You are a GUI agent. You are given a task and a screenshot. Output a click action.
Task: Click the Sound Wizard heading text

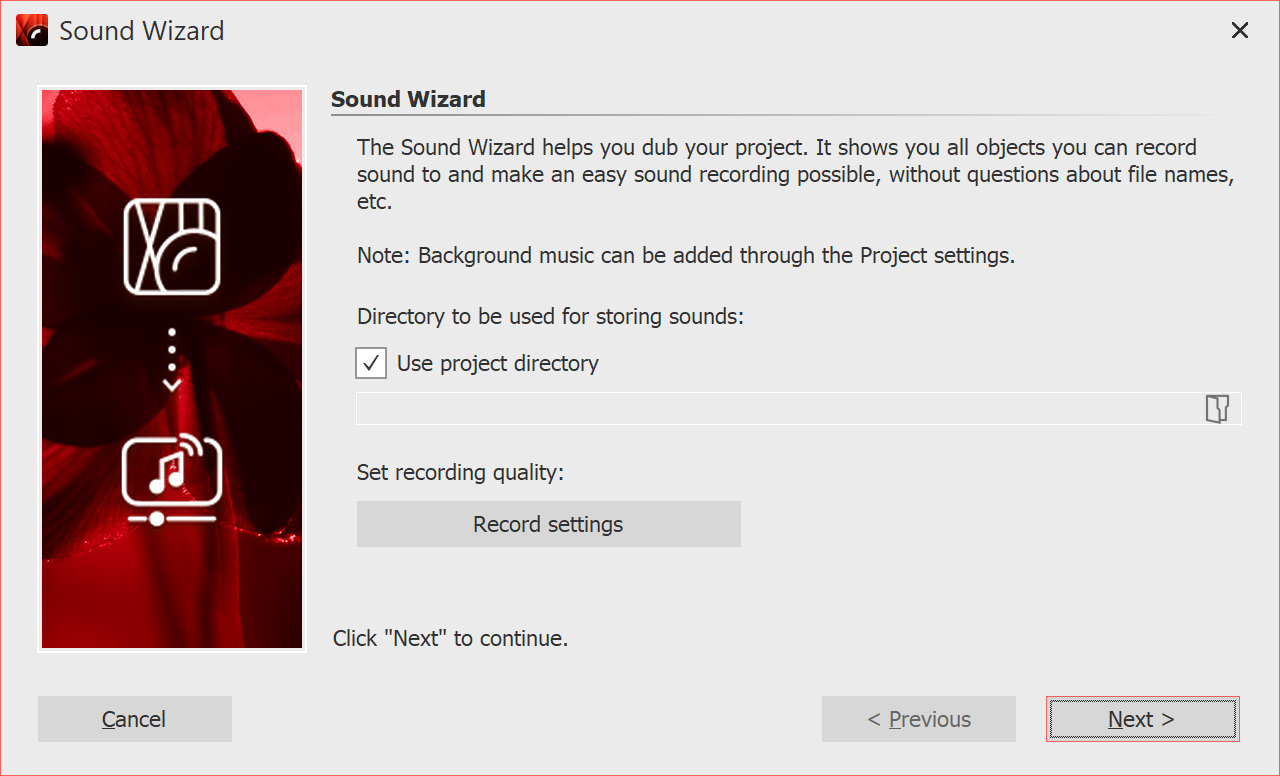pyautogui.click(x=408, y=99)
